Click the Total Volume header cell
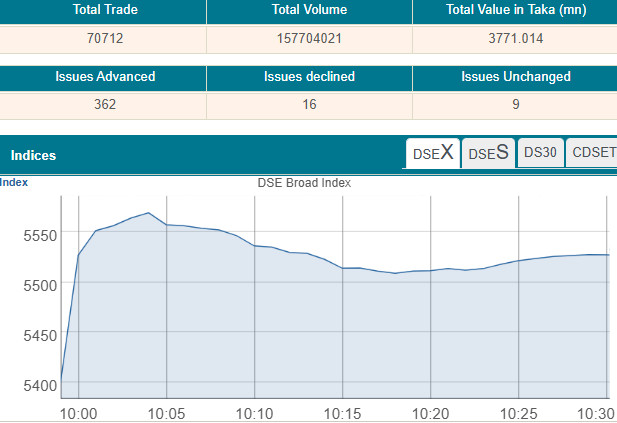 (x=309, y=10)
